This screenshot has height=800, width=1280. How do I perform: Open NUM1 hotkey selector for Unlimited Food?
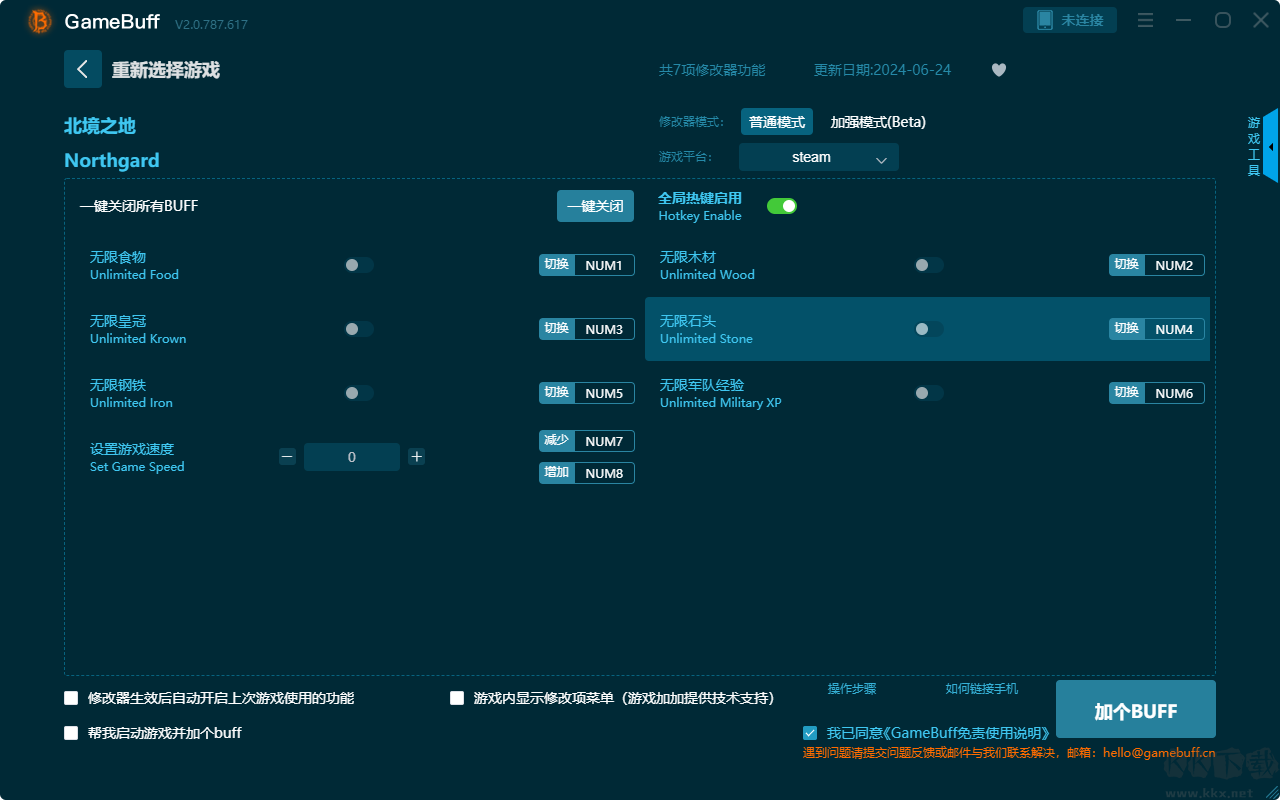(603, 265)
